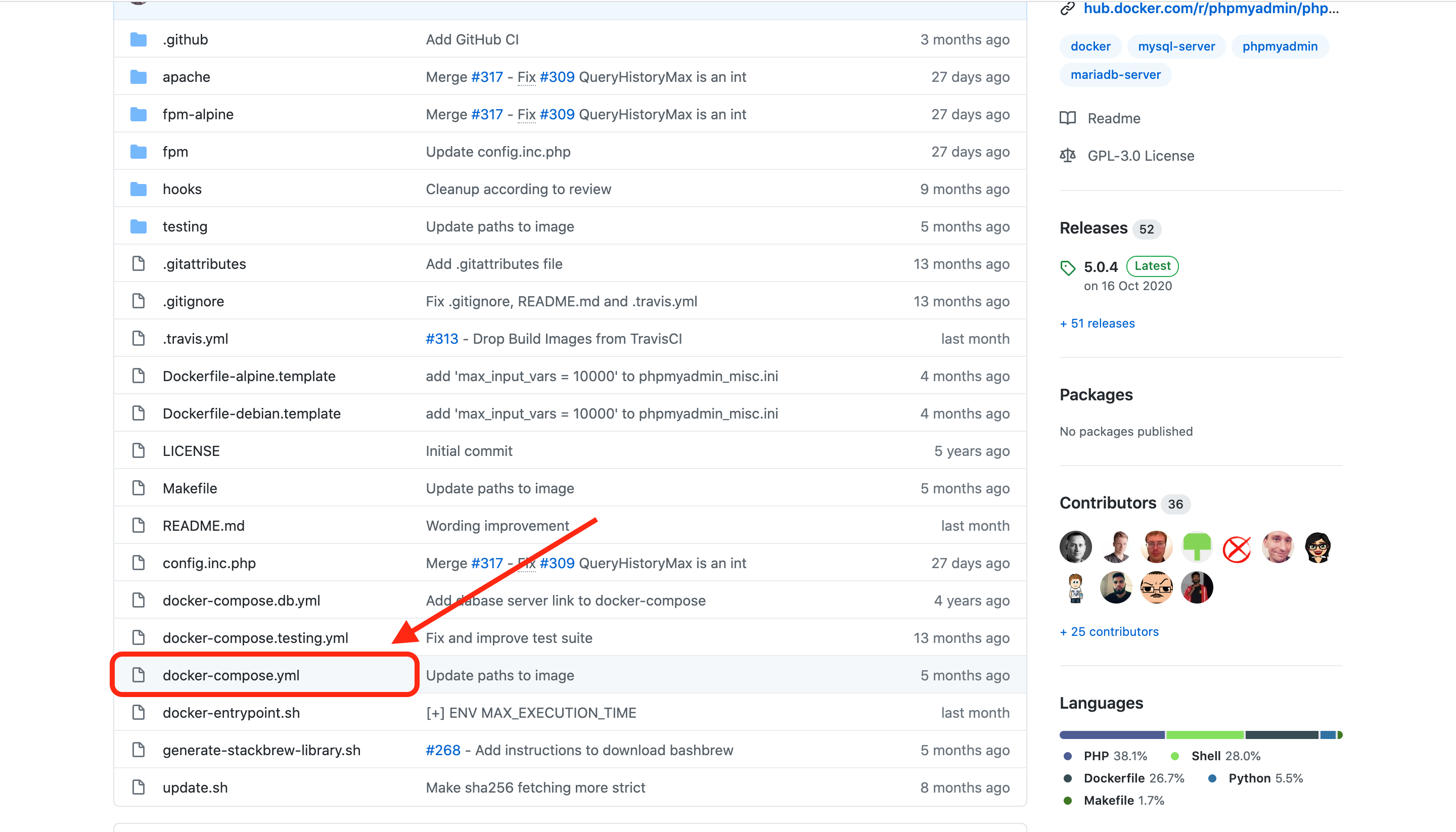
Task: Click the .github folder icon
Action: [x=139, y=39]
